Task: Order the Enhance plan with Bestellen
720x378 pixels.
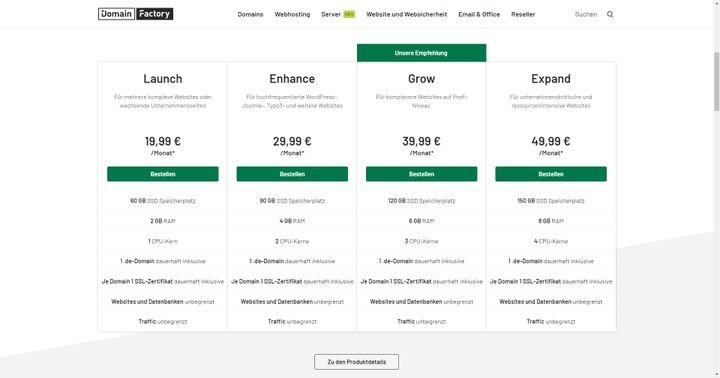Action: (x=292, y=174)
